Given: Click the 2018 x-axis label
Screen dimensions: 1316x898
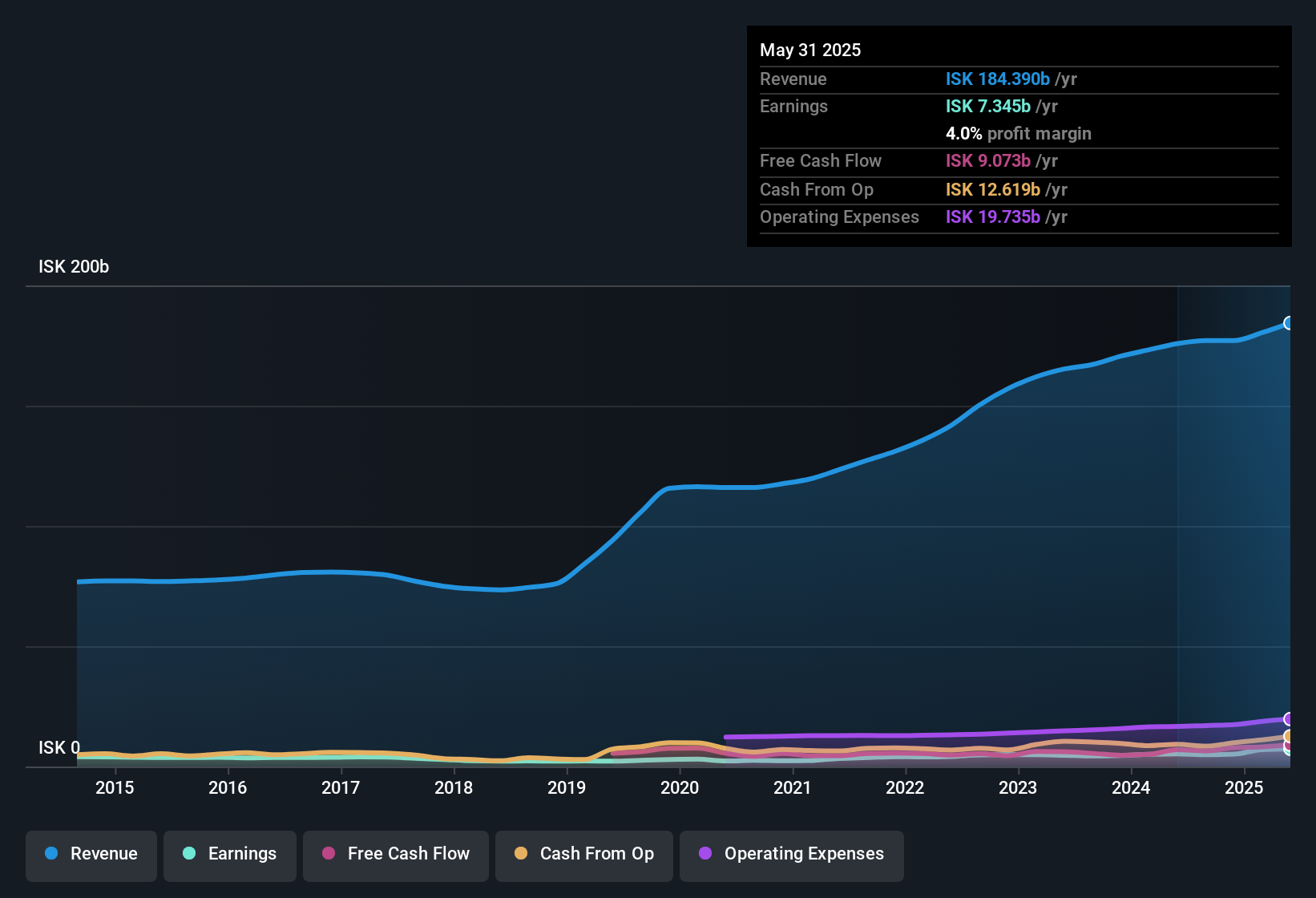Looking at the screenshot, I should point(454,787).
